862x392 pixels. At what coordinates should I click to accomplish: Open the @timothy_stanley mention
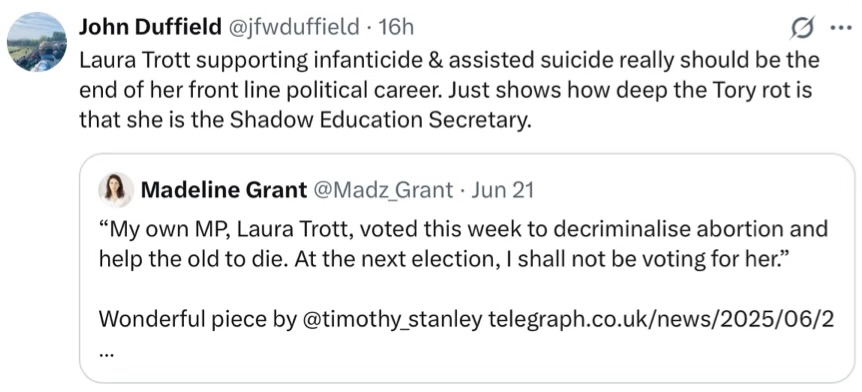point(391,319)
